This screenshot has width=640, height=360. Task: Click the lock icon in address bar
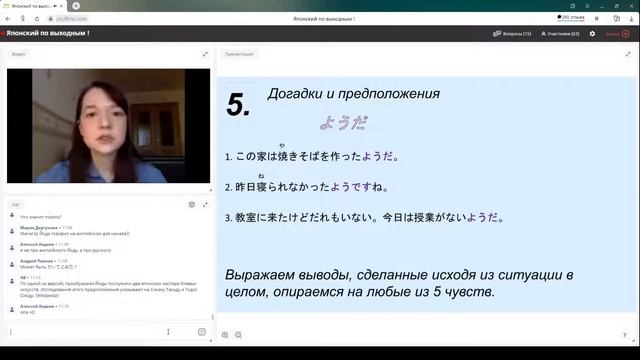point(51,19)
